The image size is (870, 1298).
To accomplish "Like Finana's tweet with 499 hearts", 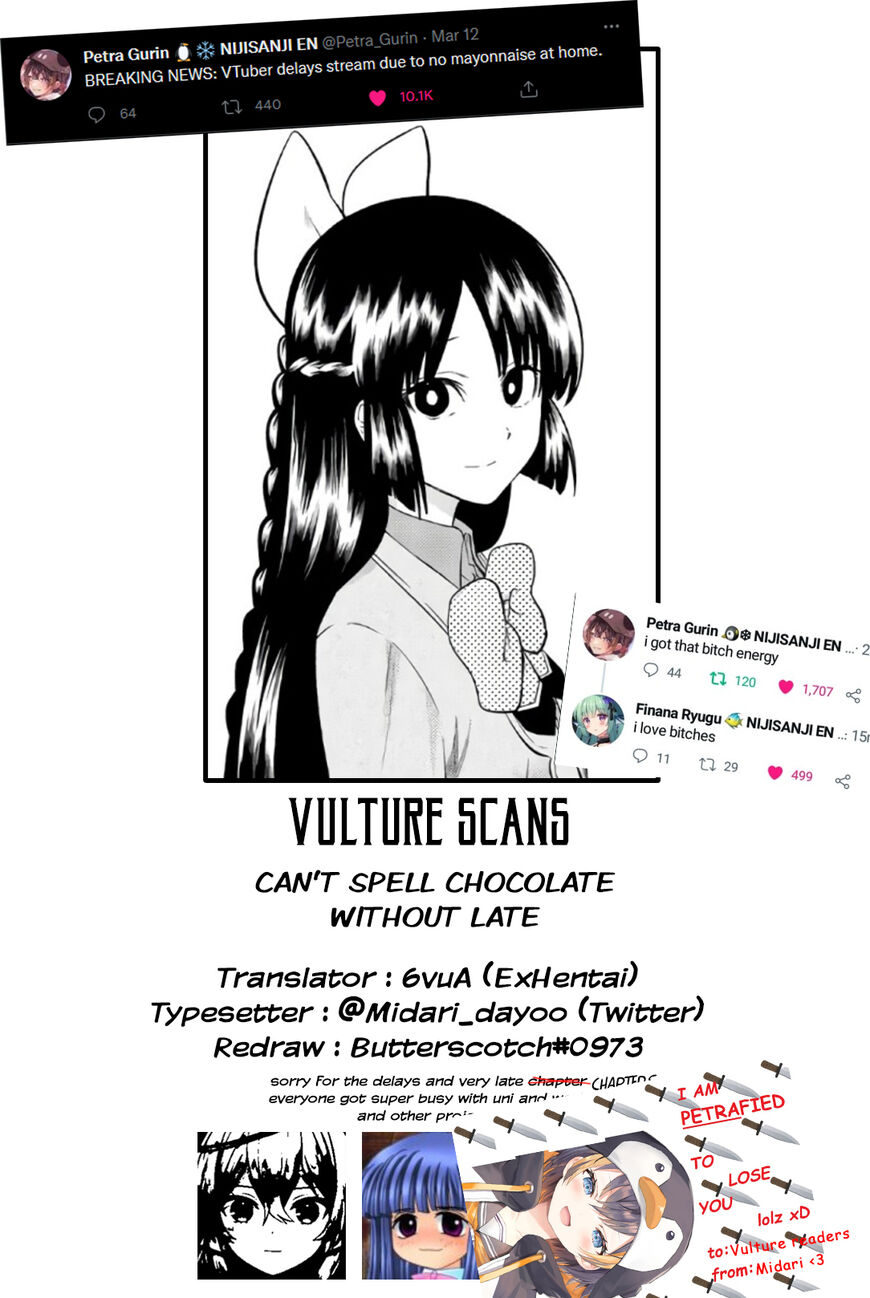I will tap(775, 773).
